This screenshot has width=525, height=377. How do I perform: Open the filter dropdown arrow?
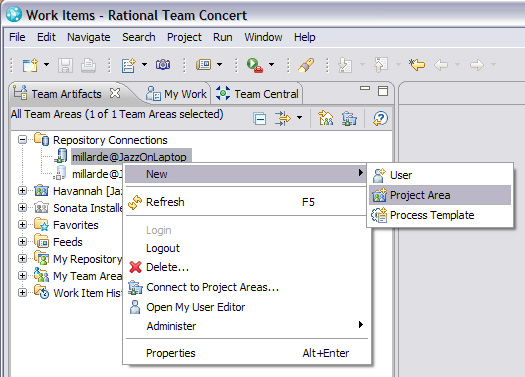(x=299, y=118)
